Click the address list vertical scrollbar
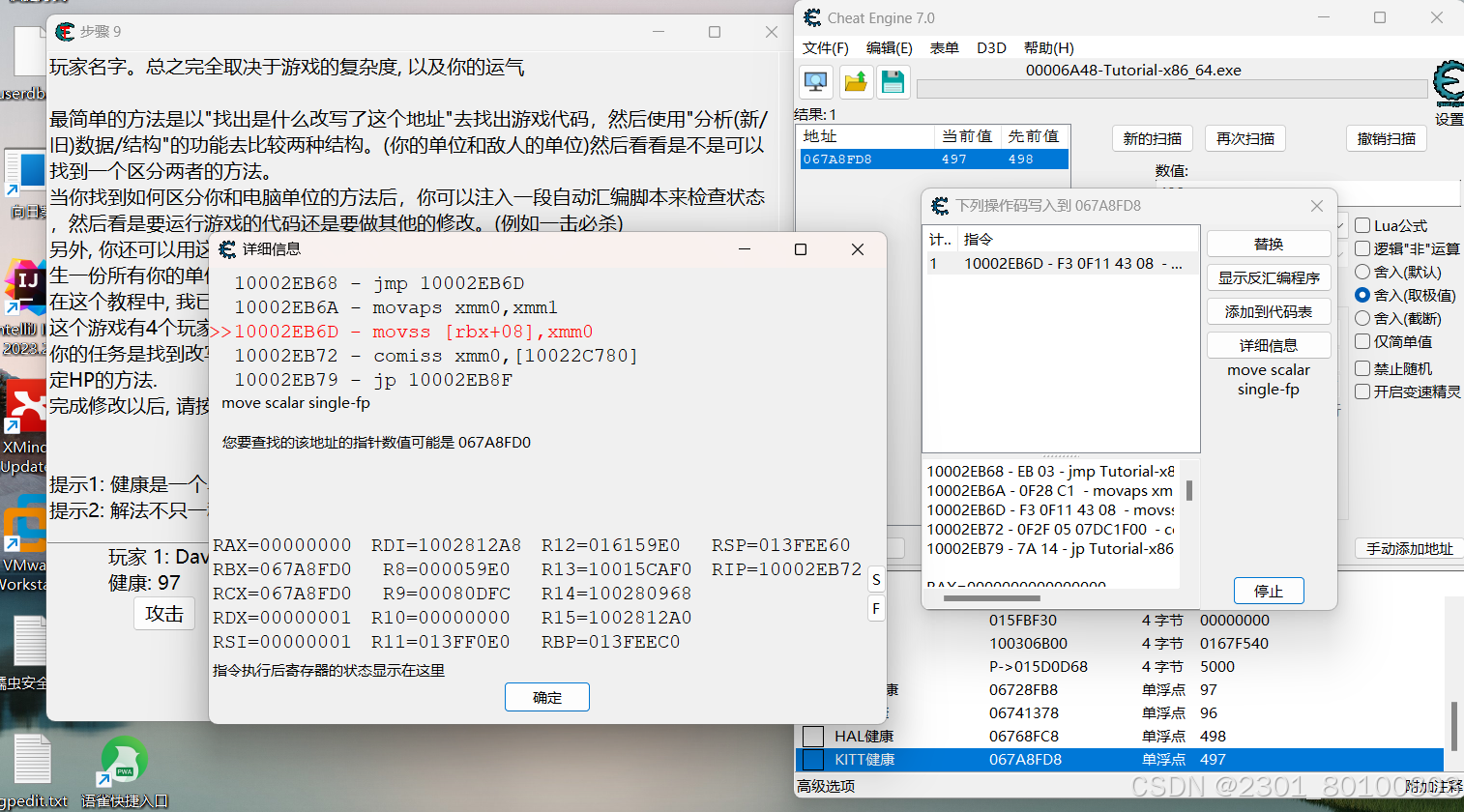Image resolution: width=1464 pixels, height=812 pixels. (x=1452, y=725)
